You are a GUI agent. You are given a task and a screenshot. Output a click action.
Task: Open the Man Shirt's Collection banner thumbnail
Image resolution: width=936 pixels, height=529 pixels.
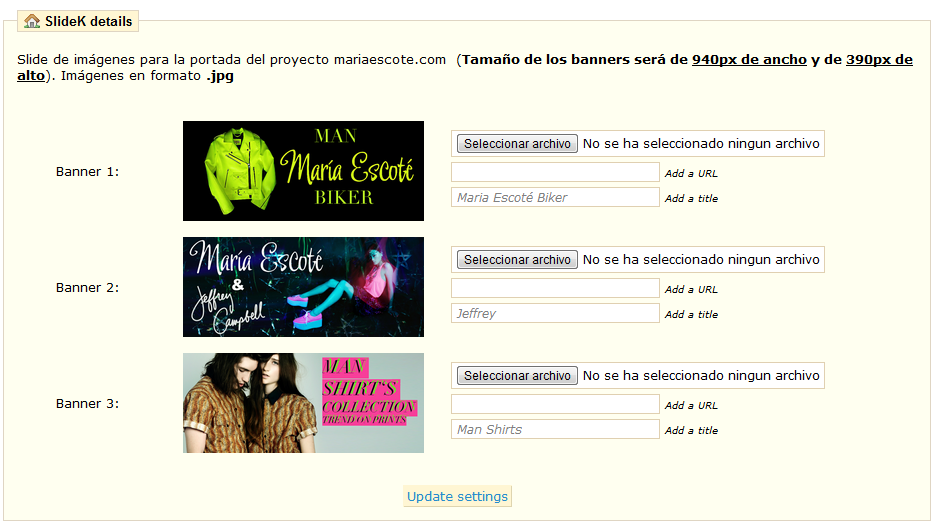pos(303,403)
